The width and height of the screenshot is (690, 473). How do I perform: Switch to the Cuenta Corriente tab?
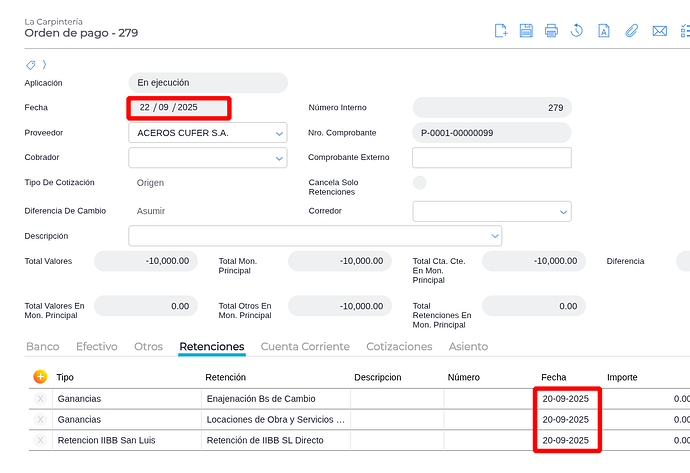[305, 347]
